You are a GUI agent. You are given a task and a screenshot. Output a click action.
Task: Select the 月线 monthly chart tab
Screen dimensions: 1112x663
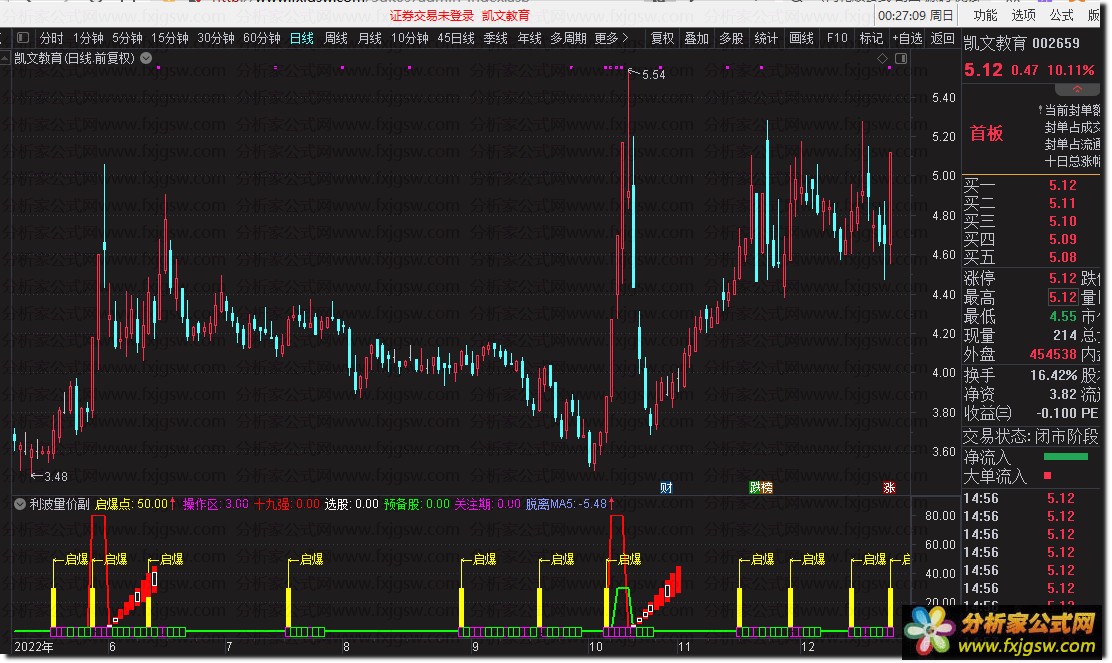[x=369, y=38]
